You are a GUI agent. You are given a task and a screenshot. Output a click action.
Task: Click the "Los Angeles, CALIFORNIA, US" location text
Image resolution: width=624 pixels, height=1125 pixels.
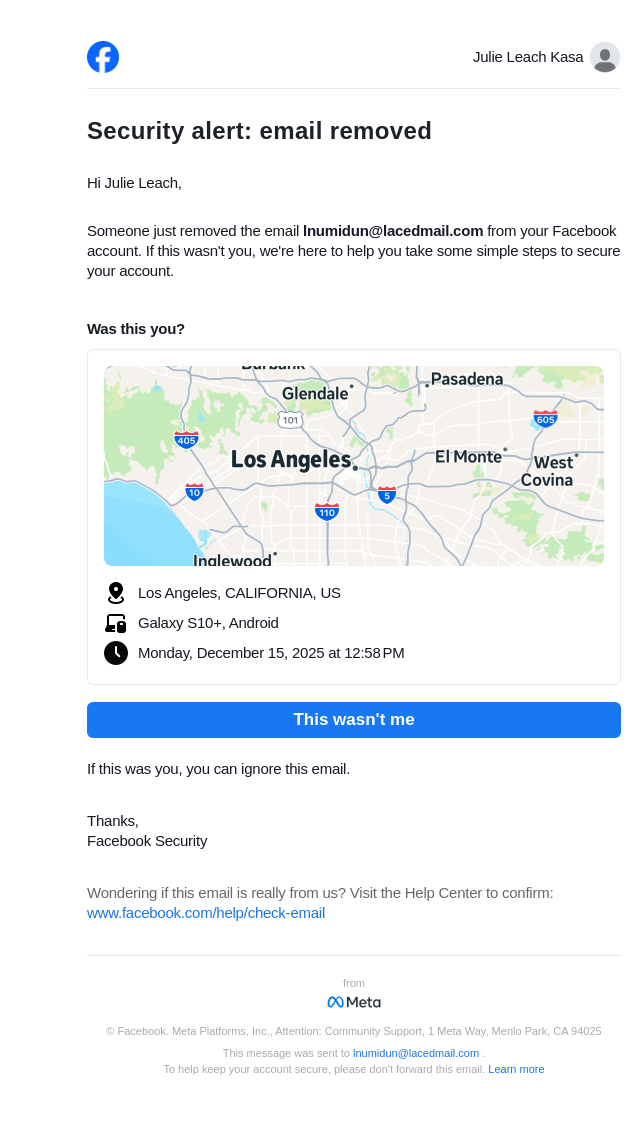[239, 593]
